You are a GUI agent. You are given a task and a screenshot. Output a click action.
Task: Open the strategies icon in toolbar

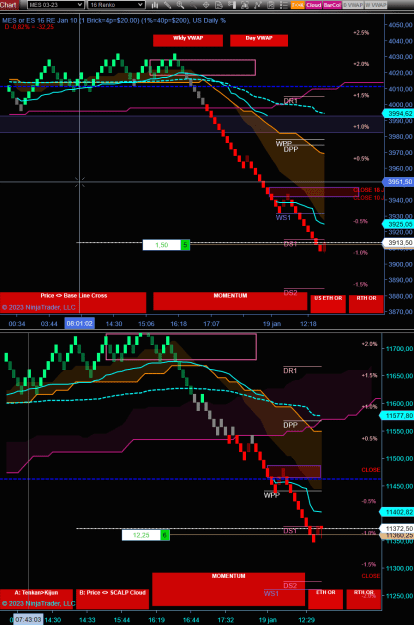coord(257,5)
